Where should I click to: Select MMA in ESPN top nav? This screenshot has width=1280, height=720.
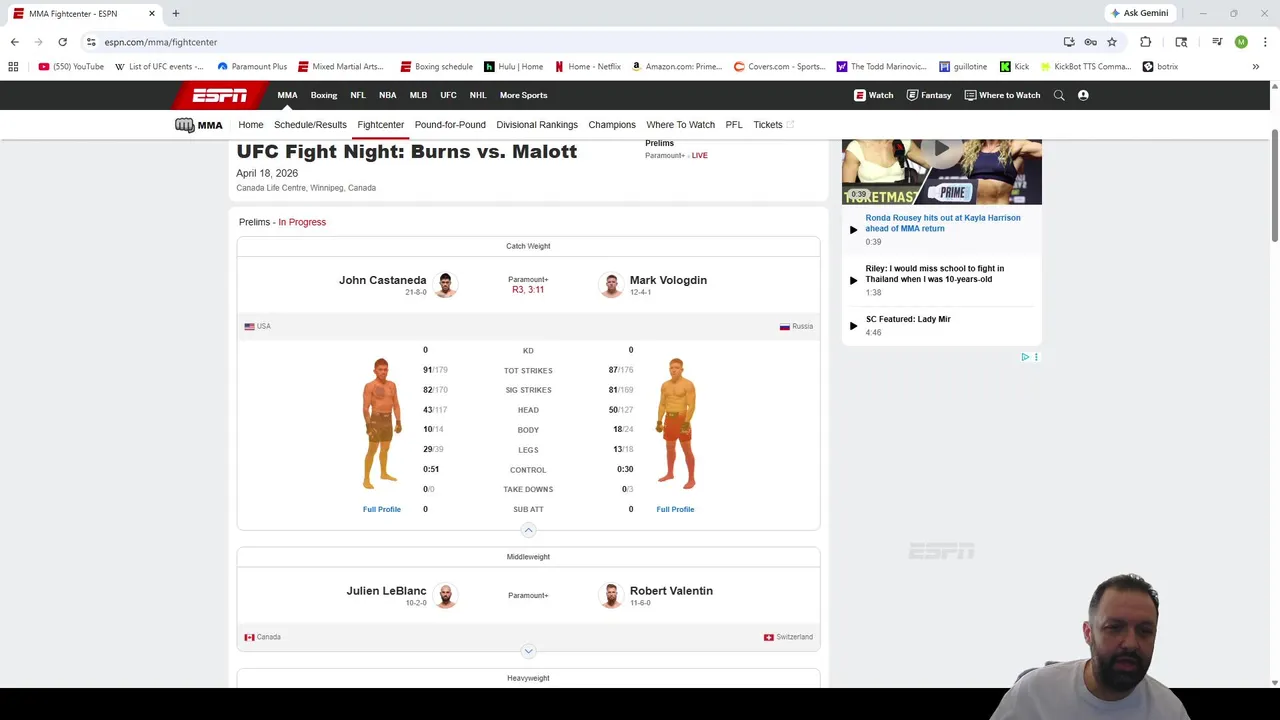pyautogui.click(x=287, y=95)
